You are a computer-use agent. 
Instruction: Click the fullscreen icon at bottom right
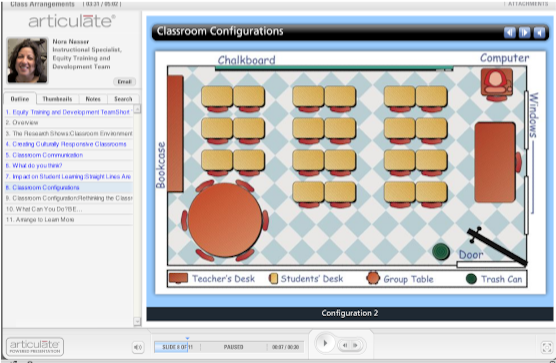[x=546, y=347]
